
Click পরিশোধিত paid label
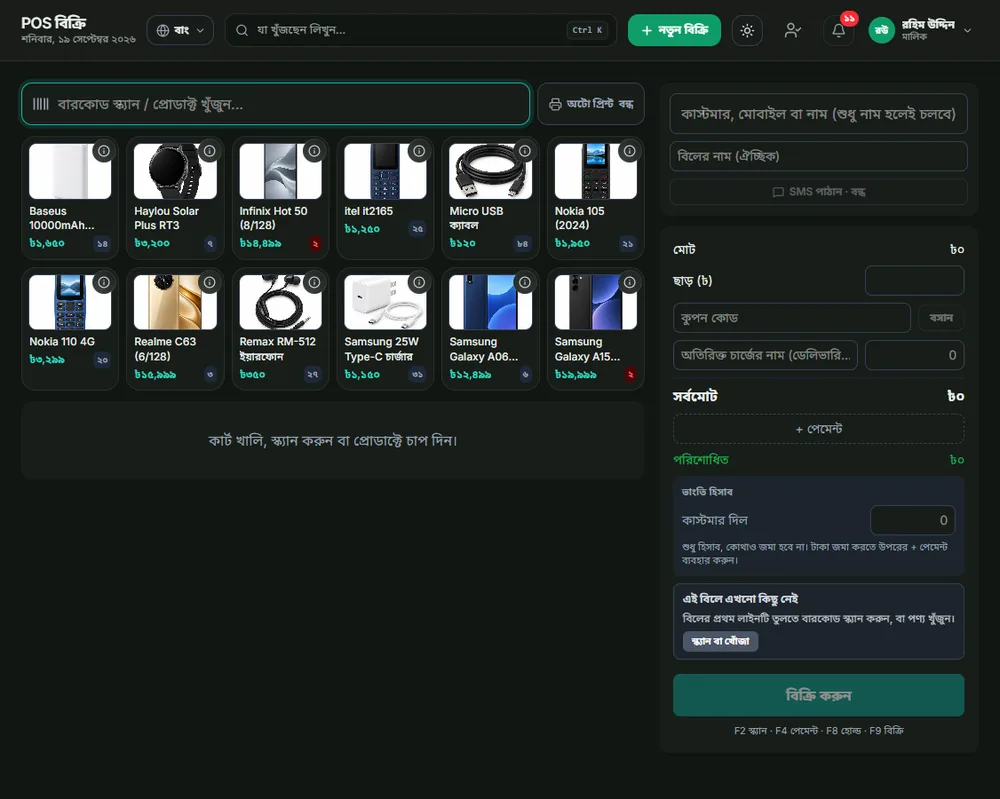(701, 460)
